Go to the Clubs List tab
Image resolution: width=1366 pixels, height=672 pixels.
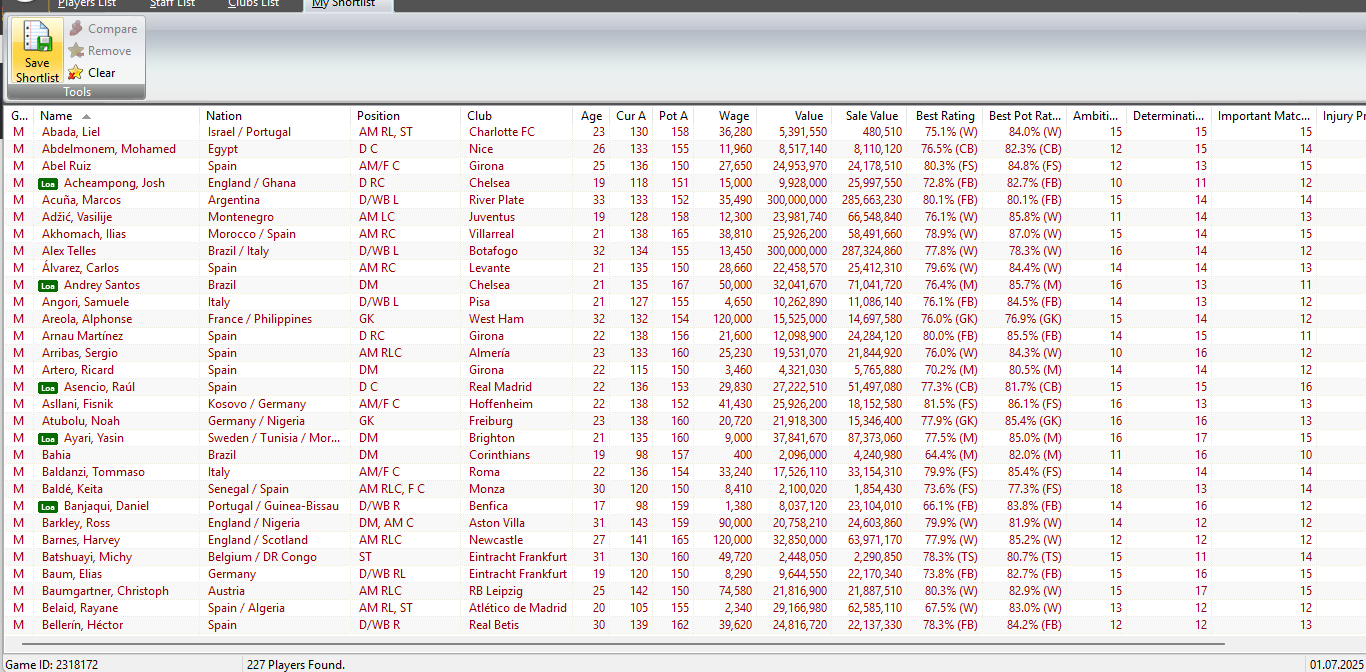click(253, 4)
